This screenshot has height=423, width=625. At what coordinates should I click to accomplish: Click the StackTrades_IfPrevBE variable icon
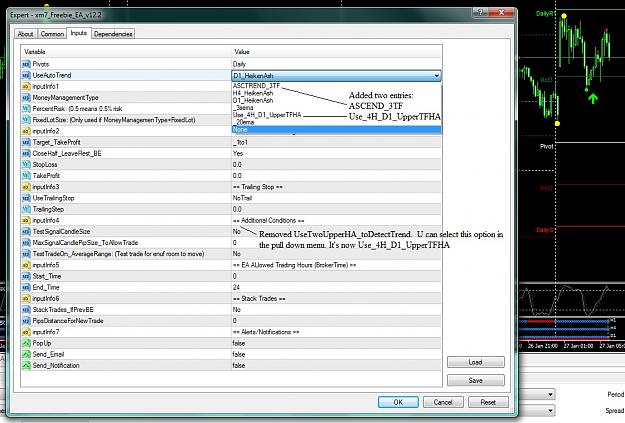26,310
